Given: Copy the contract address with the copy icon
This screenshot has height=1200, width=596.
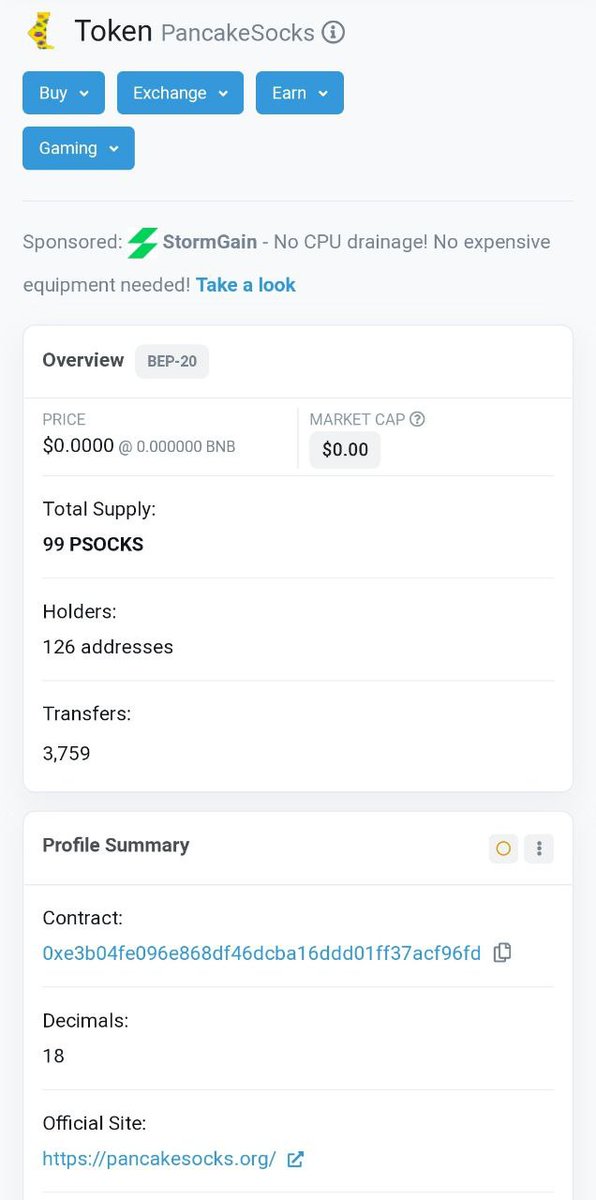Looking at the screenshot, I should coord(502,953).
